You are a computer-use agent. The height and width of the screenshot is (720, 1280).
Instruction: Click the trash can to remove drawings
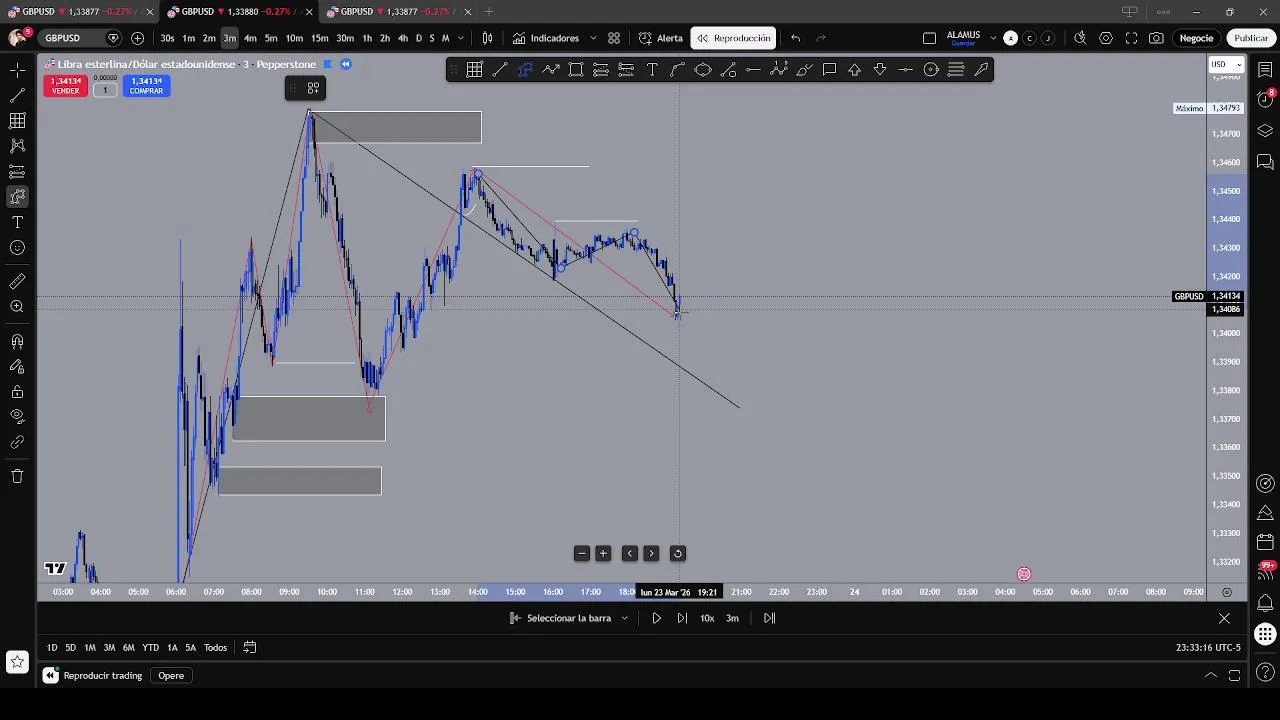pos(17,476)
